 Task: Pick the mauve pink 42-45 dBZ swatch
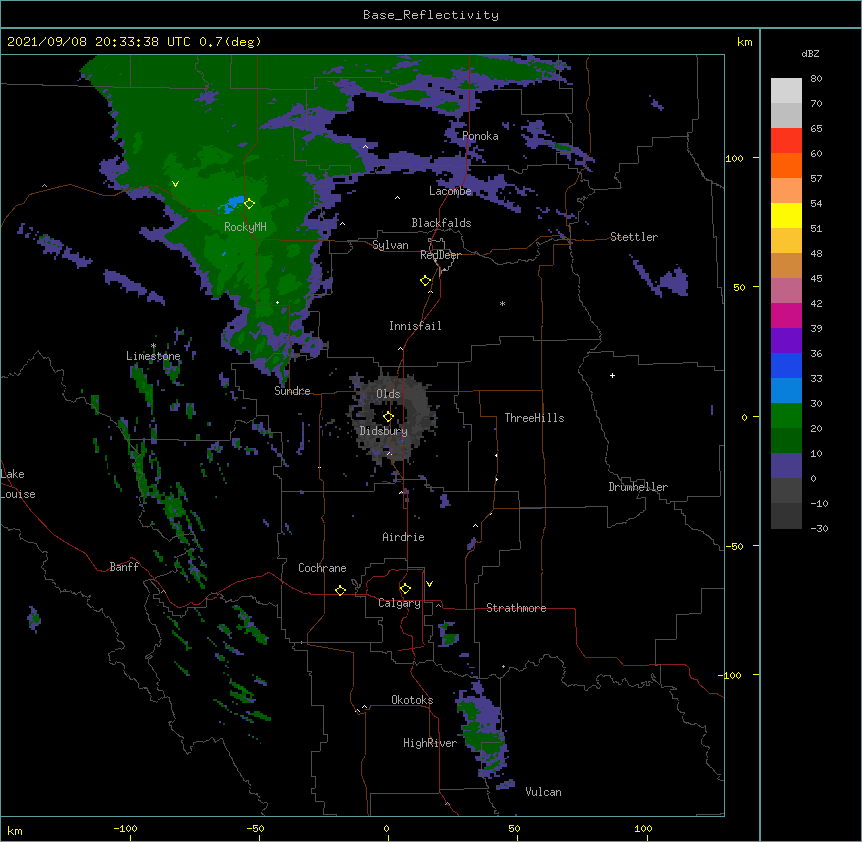(x=786, y=290)
